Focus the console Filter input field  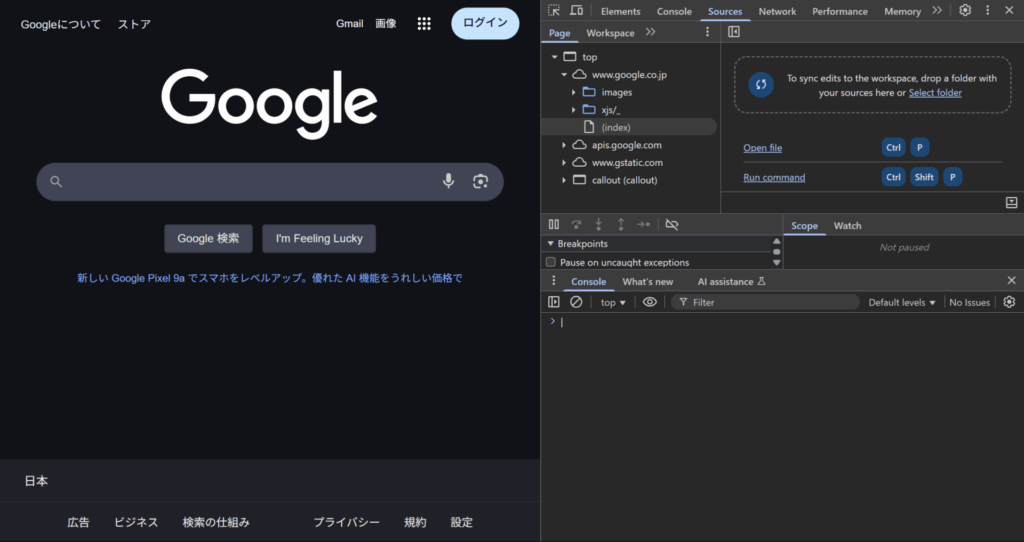tap(765, 302)
